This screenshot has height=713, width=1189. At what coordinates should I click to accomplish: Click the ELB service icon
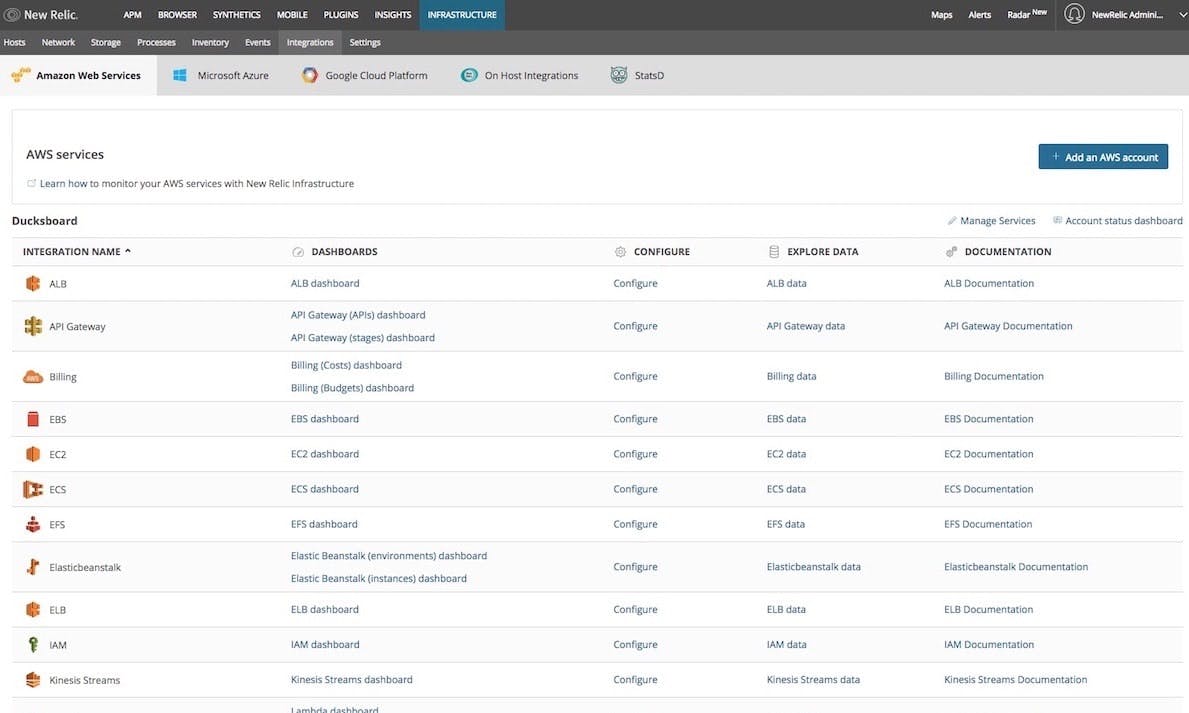click(33, 609)
